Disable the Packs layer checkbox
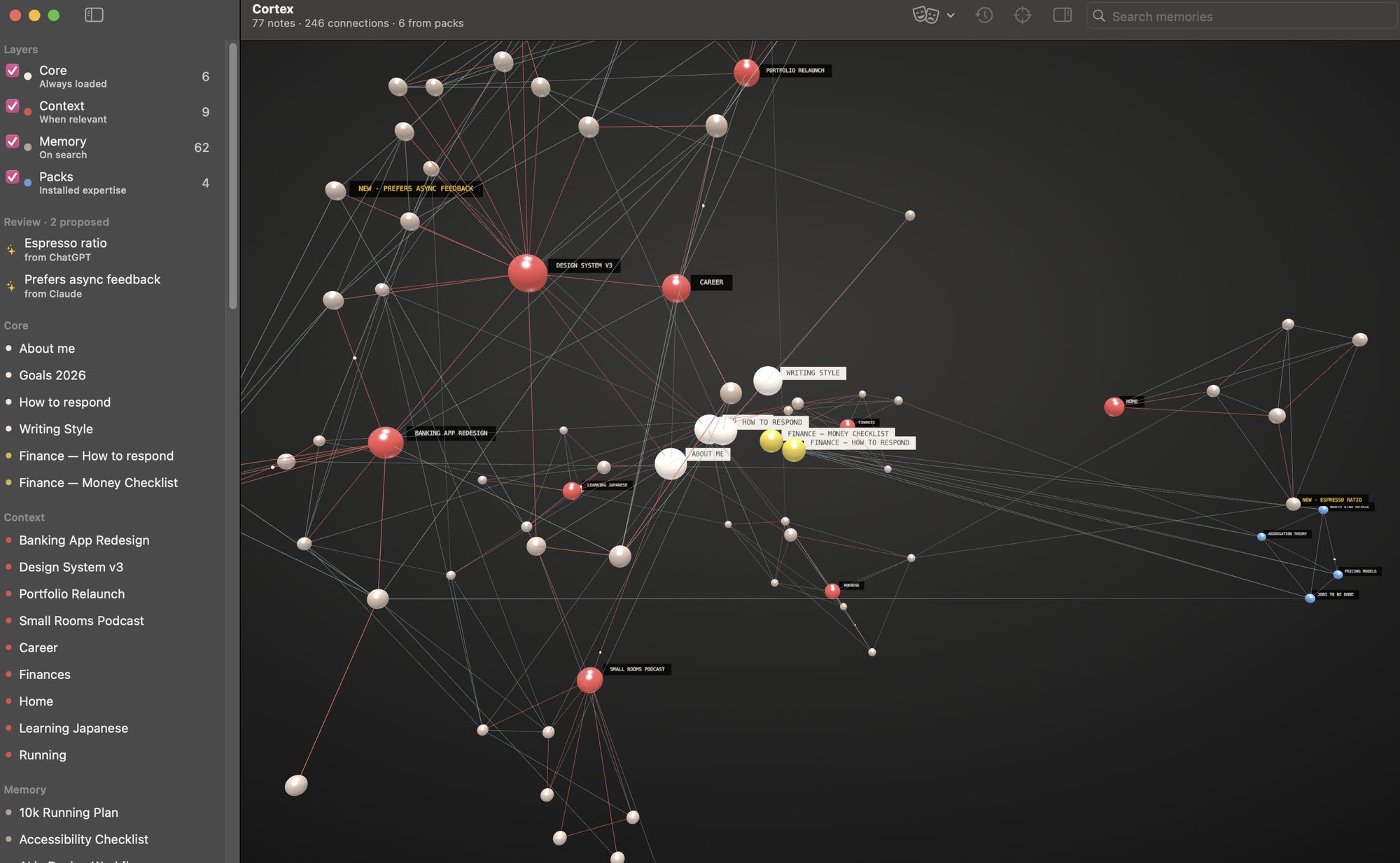Viewport: 1400px width, 863px height. pos(12,176)
